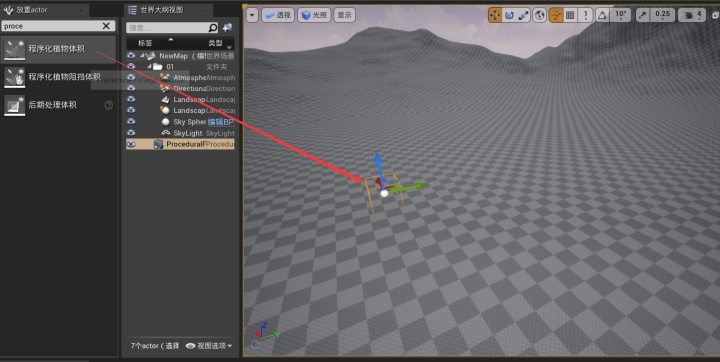Click the SkyLight dome icon

[165, 133]
